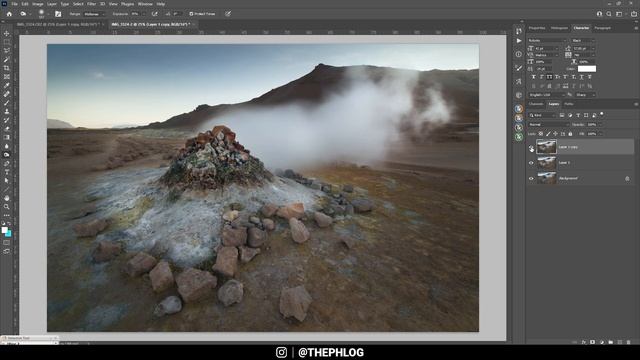The width and height of the screenshot is (640, 360).
Task: Click the Home icon in options bar
Action: click(x=9, y=14)
